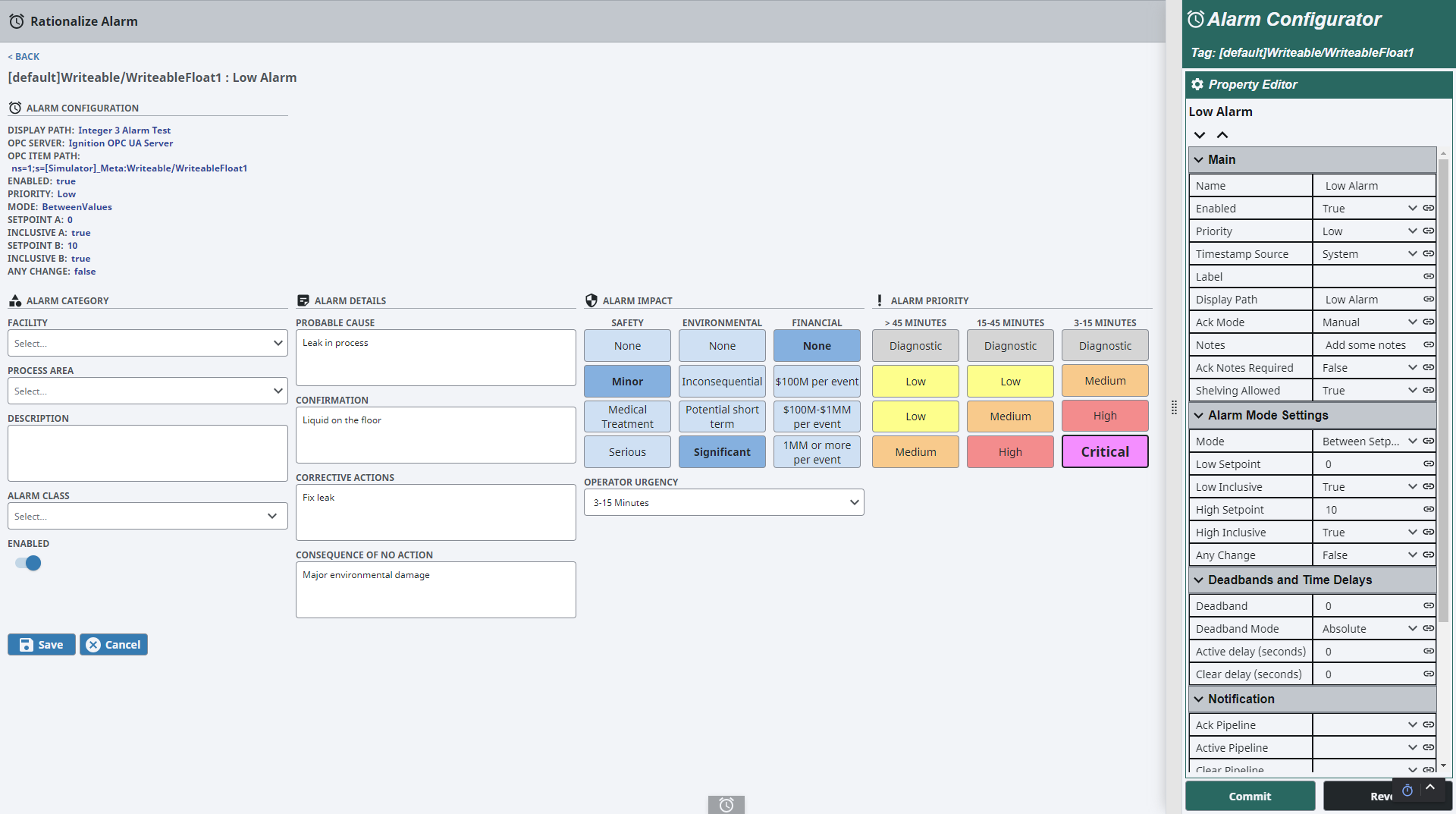The height and width of the screenshot is (814, 1456).
Task: Select None financial impact
Action: [x=817, y=345]
